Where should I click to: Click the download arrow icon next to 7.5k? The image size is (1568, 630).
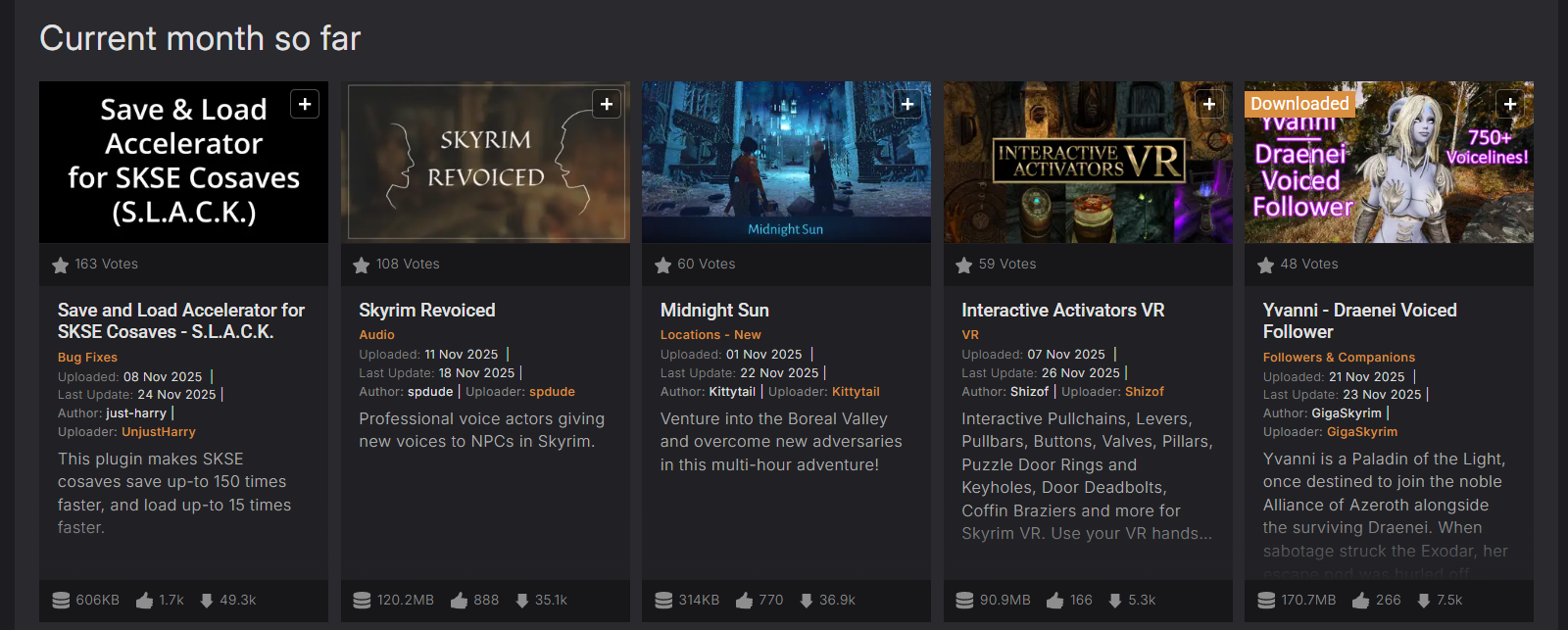click(x=1423, y=601)
